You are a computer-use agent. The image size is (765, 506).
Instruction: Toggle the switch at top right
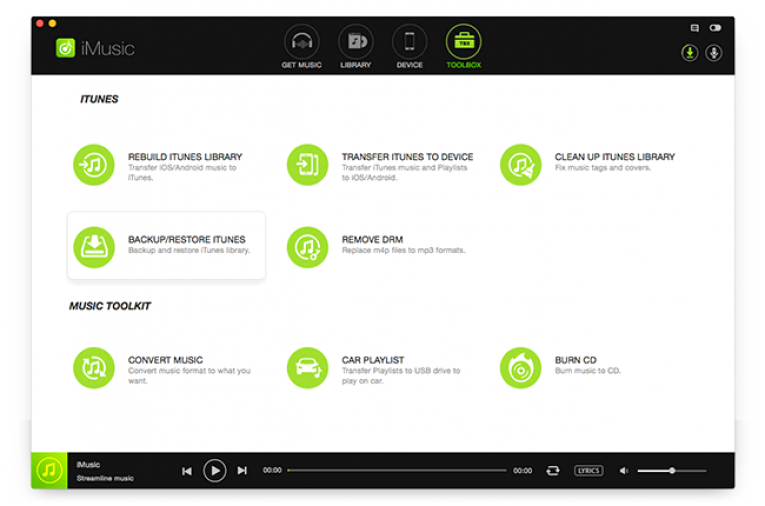[715, 28]
